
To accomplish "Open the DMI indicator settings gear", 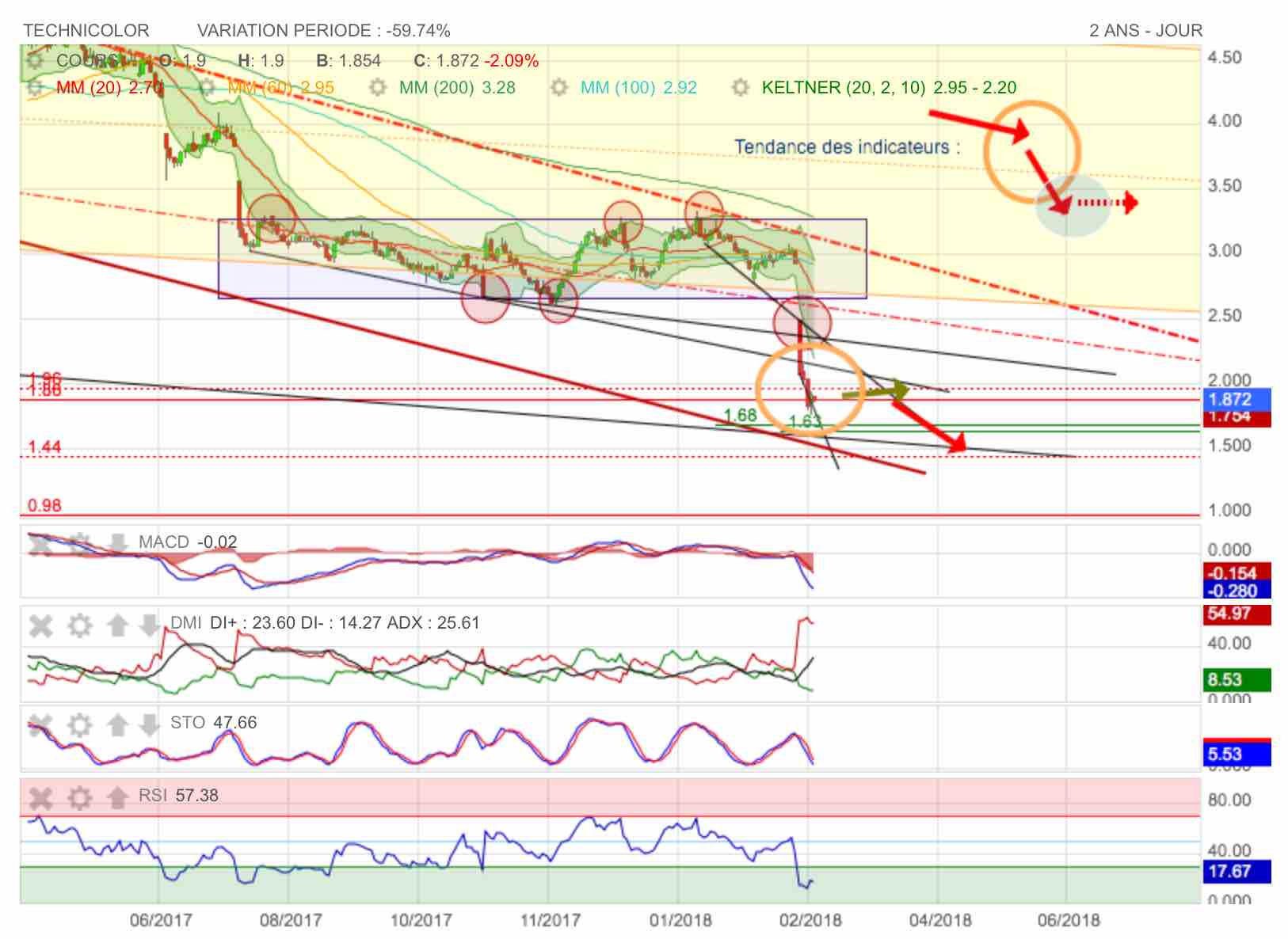I will click(x=79, y=626).
